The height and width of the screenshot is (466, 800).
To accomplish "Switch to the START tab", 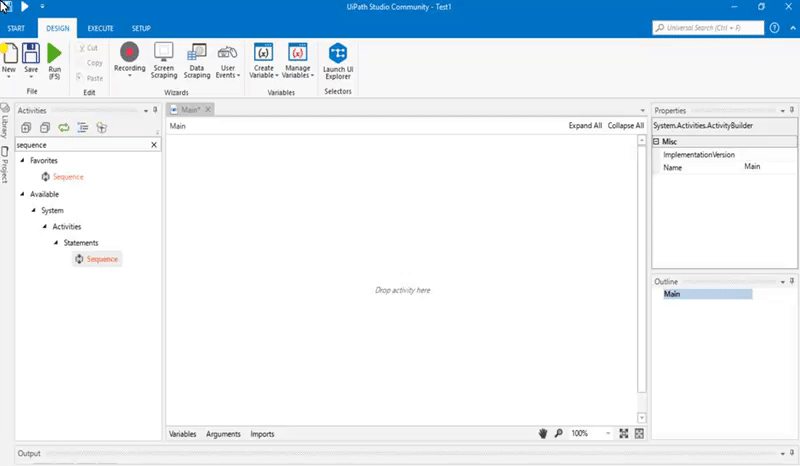I will coord(16,28).
